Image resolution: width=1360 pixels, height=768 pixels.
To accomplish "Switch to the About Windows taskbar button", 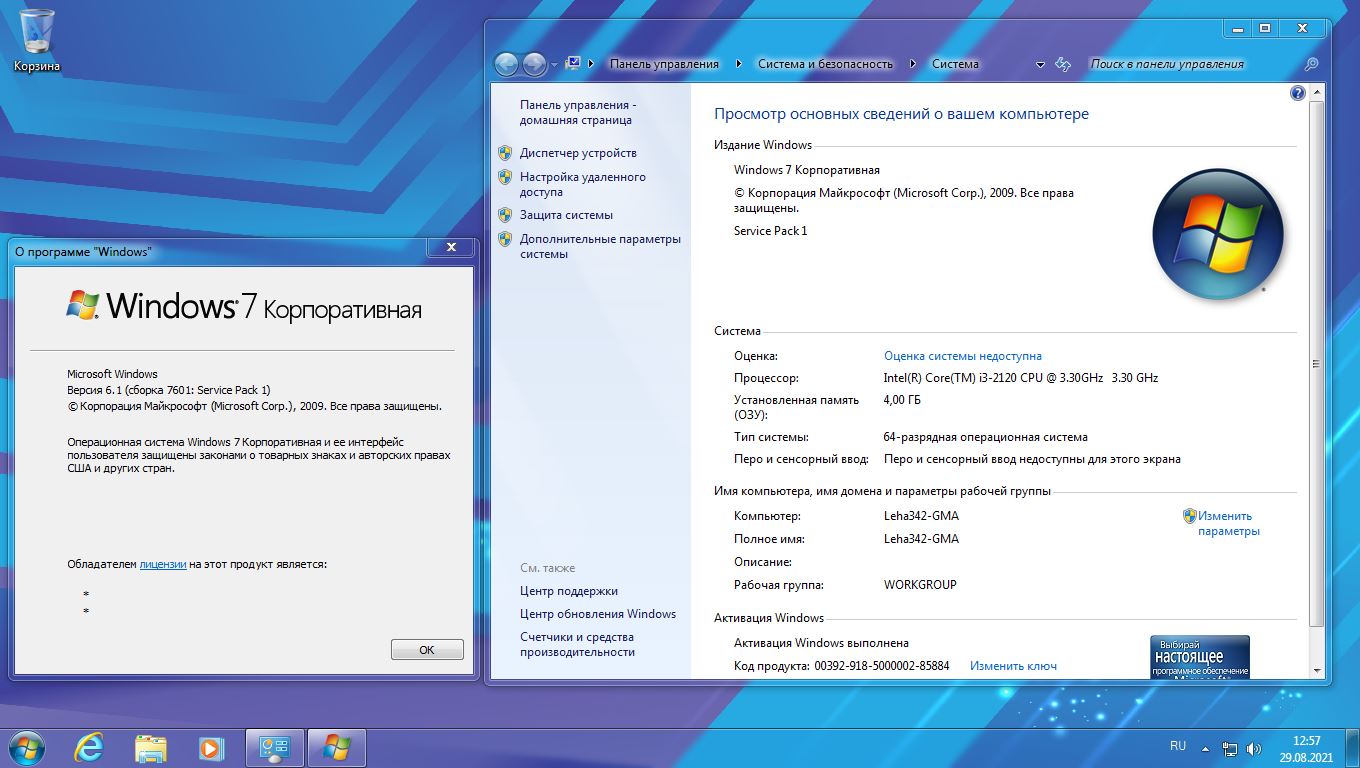I will pos(336,748).
